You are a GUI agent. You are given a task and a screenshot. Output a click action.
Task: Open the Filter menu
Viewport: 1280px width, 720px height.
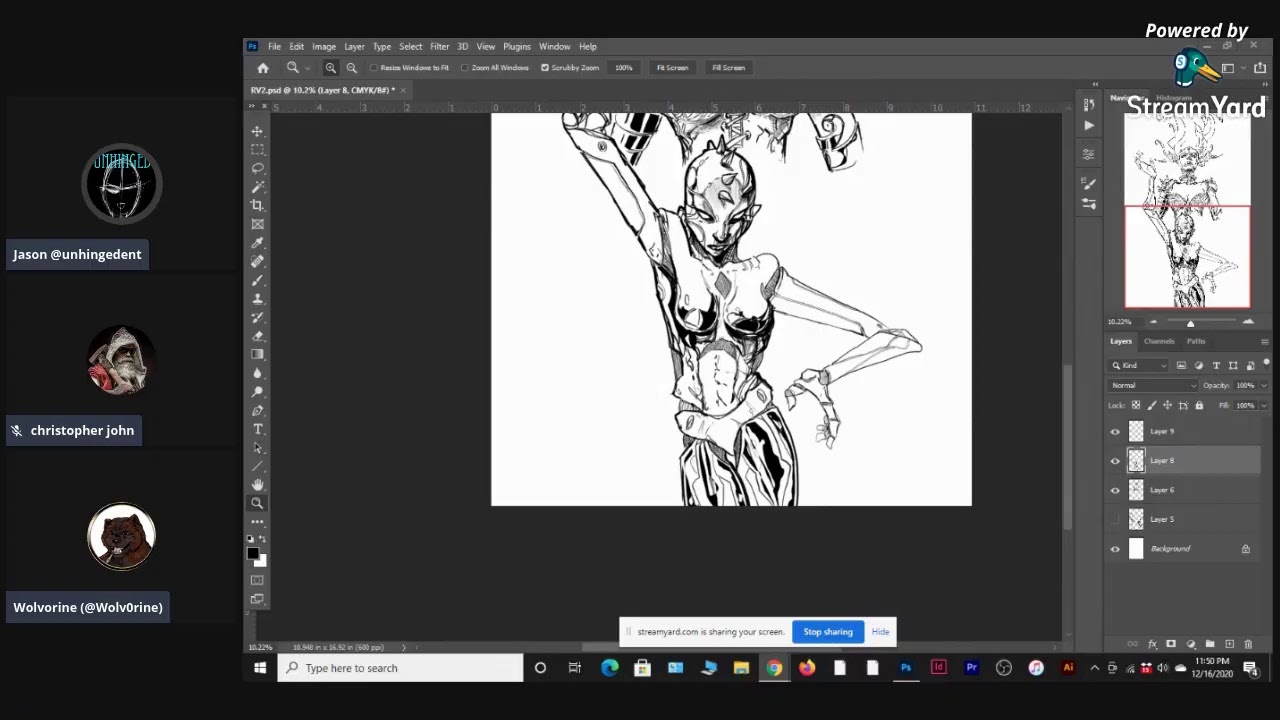(x=439, y=47)
